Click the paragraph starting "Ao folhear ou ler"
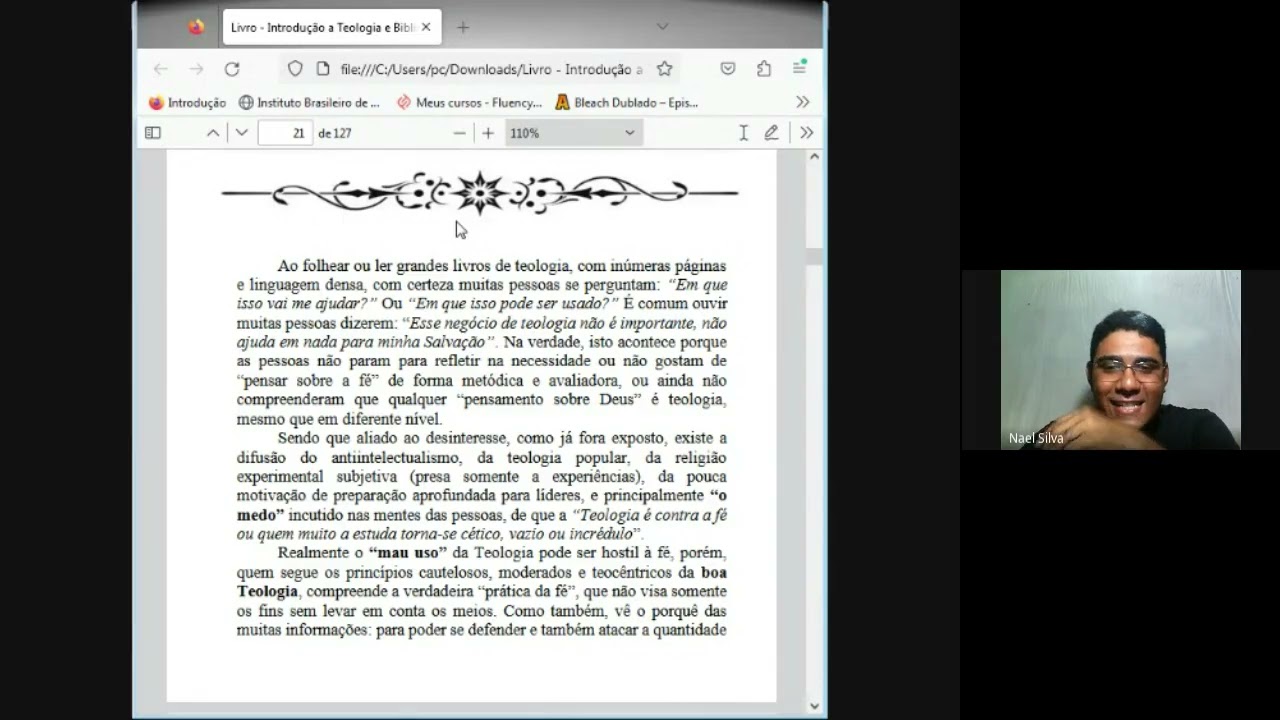 (482, 342)
